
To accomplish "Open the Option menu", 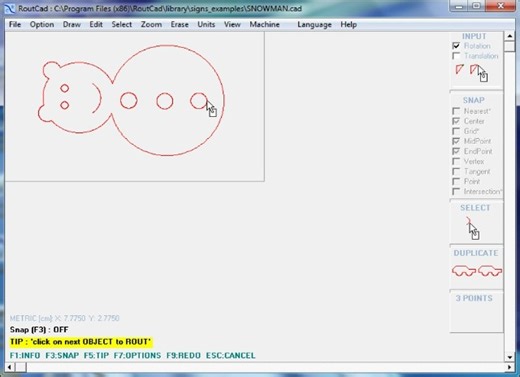I will click(x=42, y=25).
